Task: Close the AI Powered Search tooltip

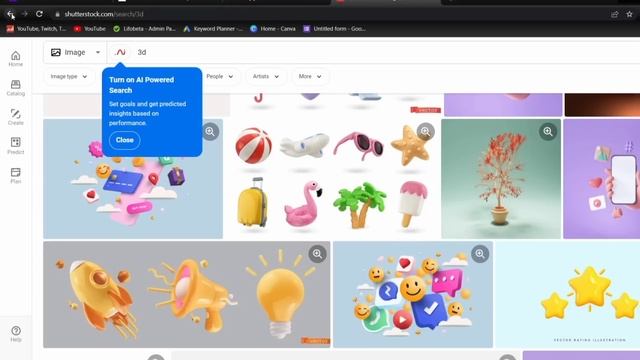Action: [x=124, y=140]
